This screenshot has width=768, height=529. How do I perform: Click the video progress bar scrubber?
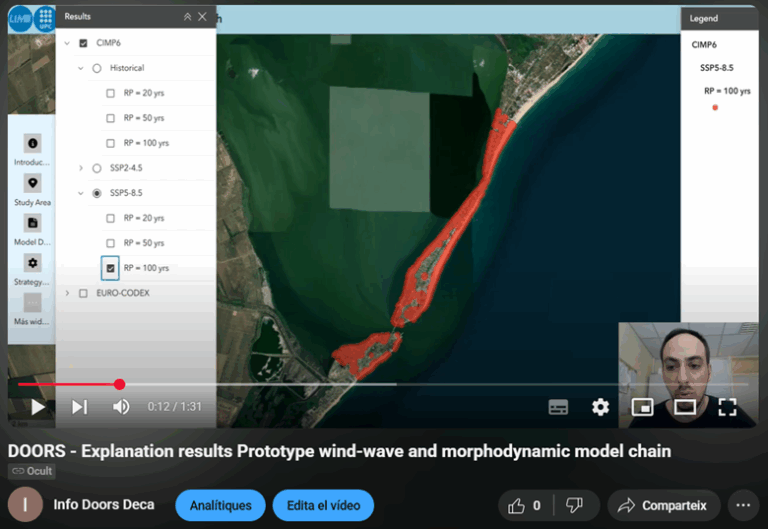click(119, 384)
